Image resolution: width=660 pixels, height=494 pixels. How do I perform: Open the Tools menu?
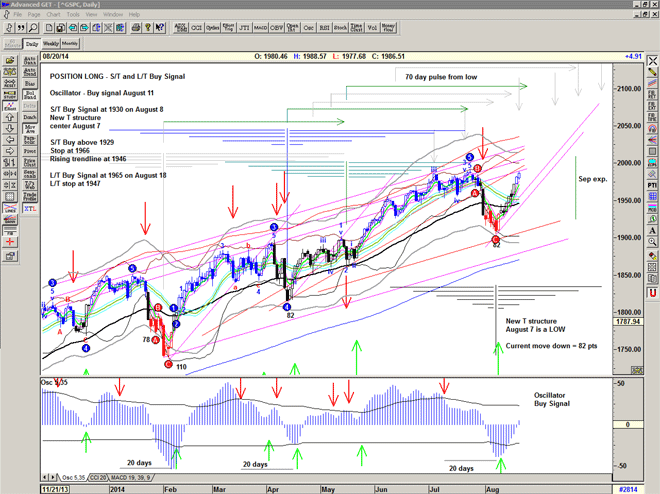coord(73,15)
